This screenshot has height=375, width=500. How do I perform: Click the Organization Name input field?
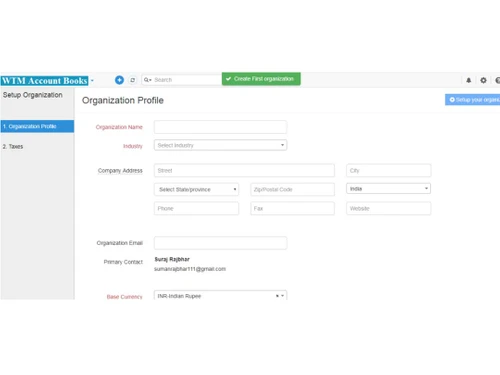(220, 127)
